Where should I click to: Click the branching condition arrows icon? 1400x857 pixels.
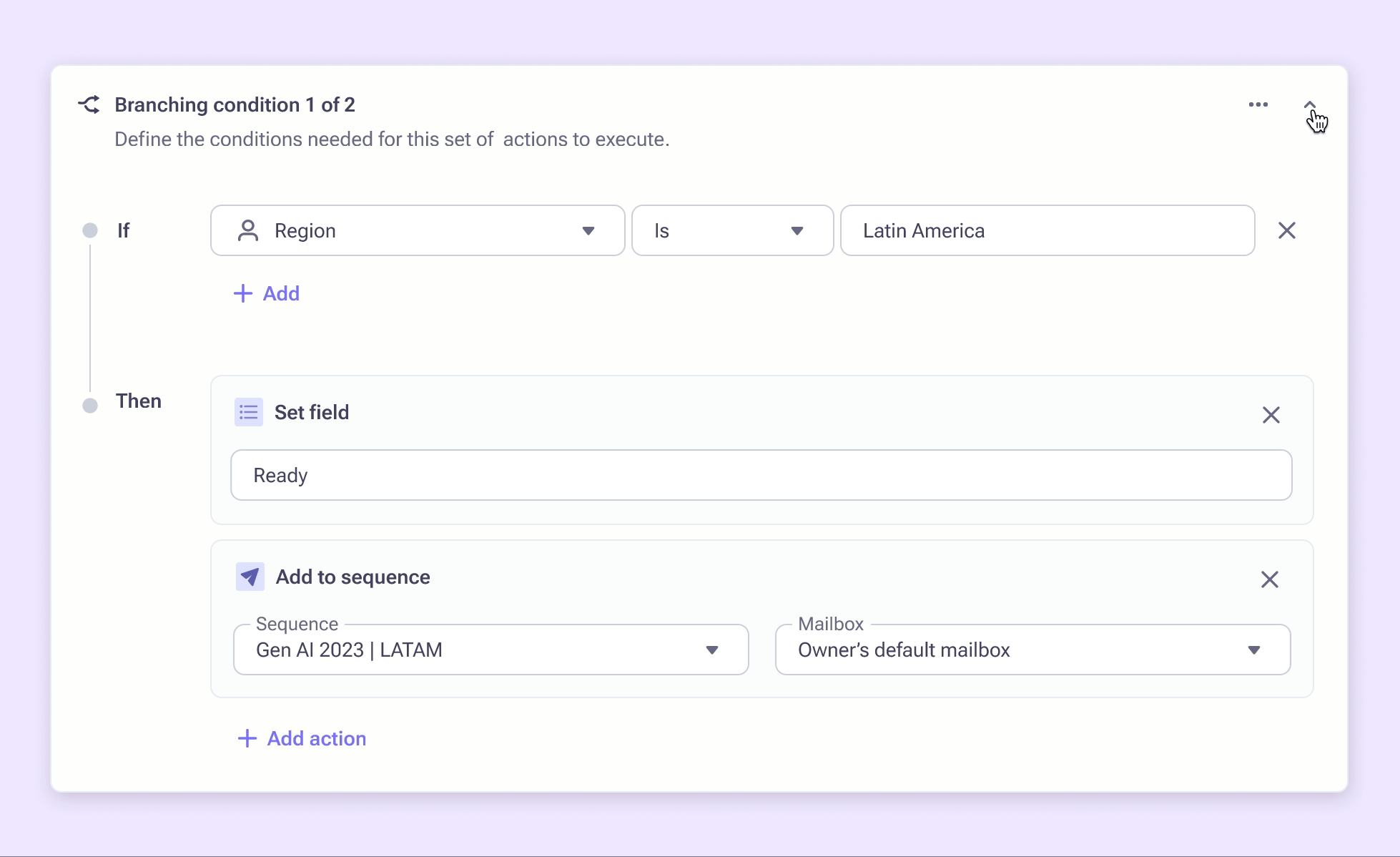click(x=89, y=104)
